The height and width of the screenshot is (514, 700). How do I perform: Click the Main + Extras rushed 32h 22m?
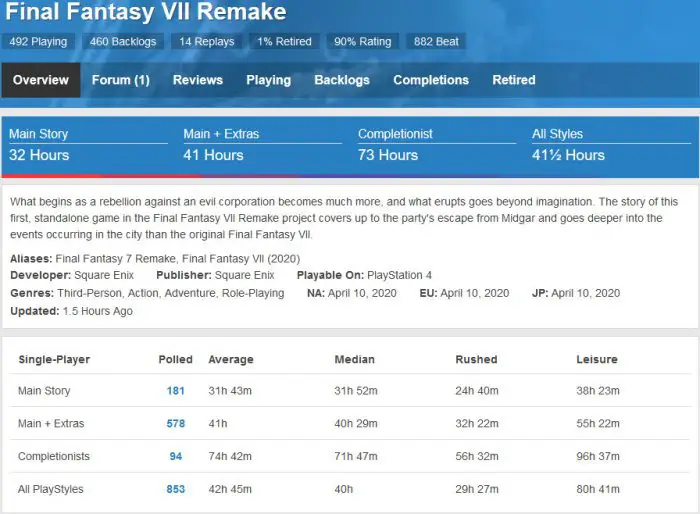(477, 423)
